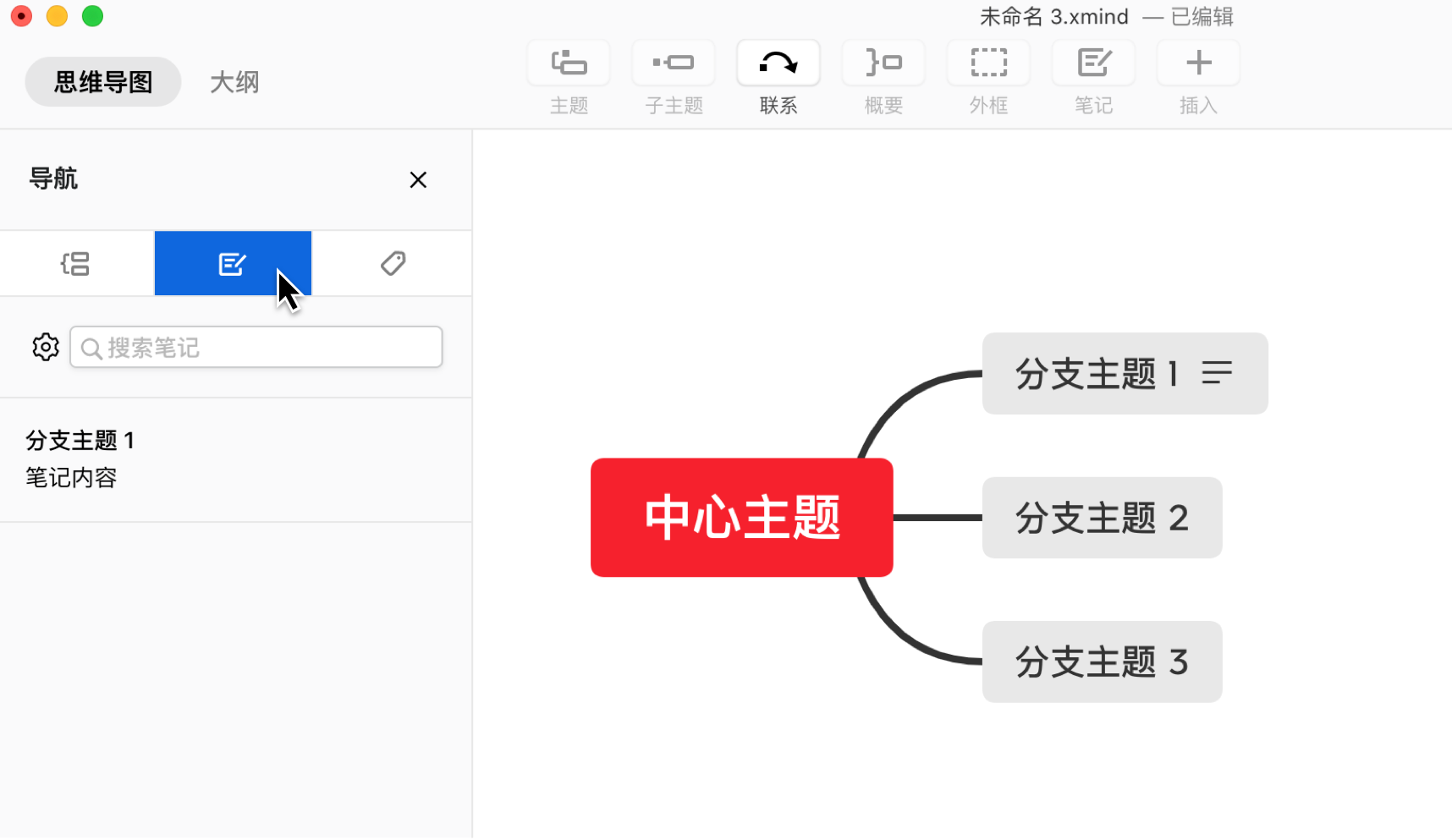The image size is (1452, 840).
Task: Click the Topic (主题) toolbar icon
Action: [569, 63]
